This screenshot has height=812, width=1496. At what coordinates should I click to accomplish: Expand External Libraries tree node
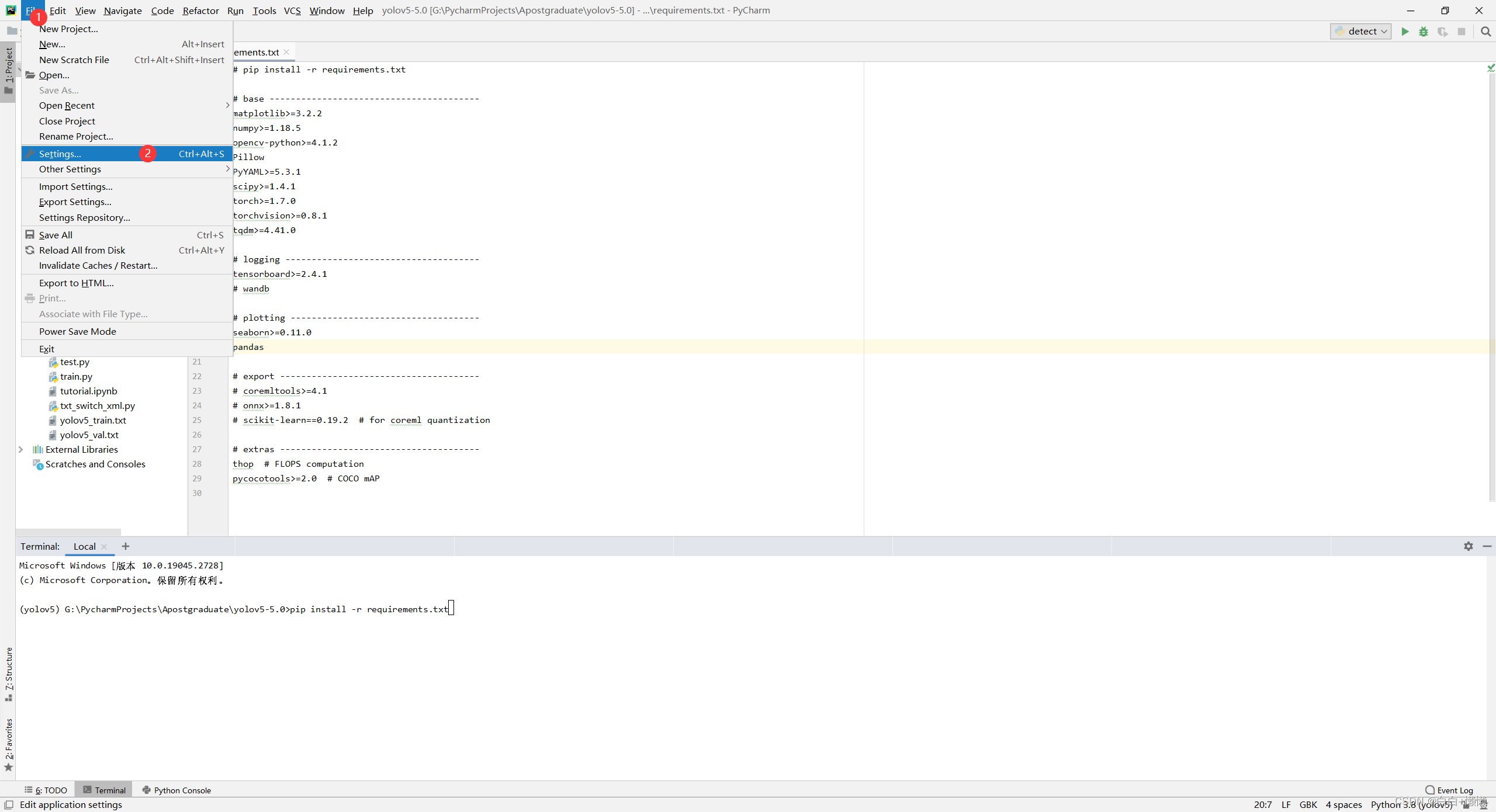[21, 449]
